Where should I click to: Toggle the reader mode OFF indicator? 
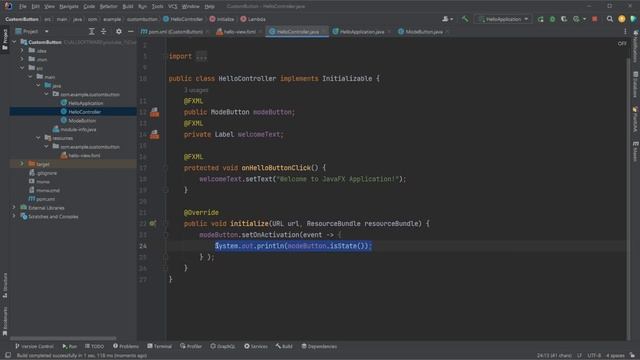click(x=622, y=43)
